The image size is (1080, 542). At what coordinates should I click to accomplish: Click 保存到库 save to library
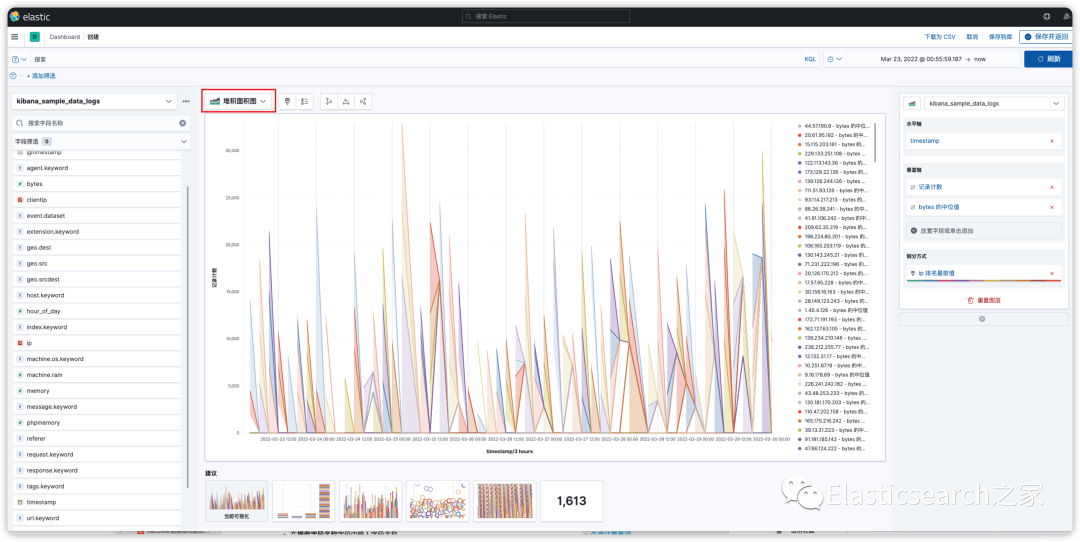click(999, 37)
